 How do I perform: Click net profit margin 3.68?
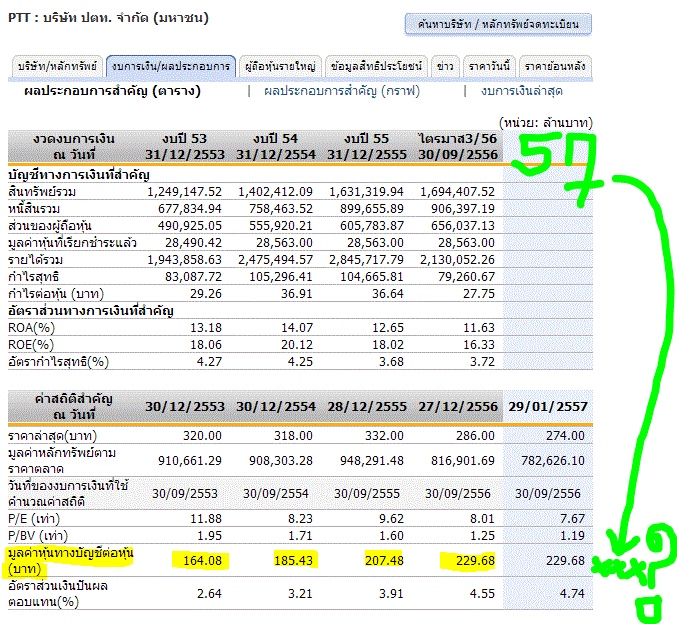[x=391, y=362]
